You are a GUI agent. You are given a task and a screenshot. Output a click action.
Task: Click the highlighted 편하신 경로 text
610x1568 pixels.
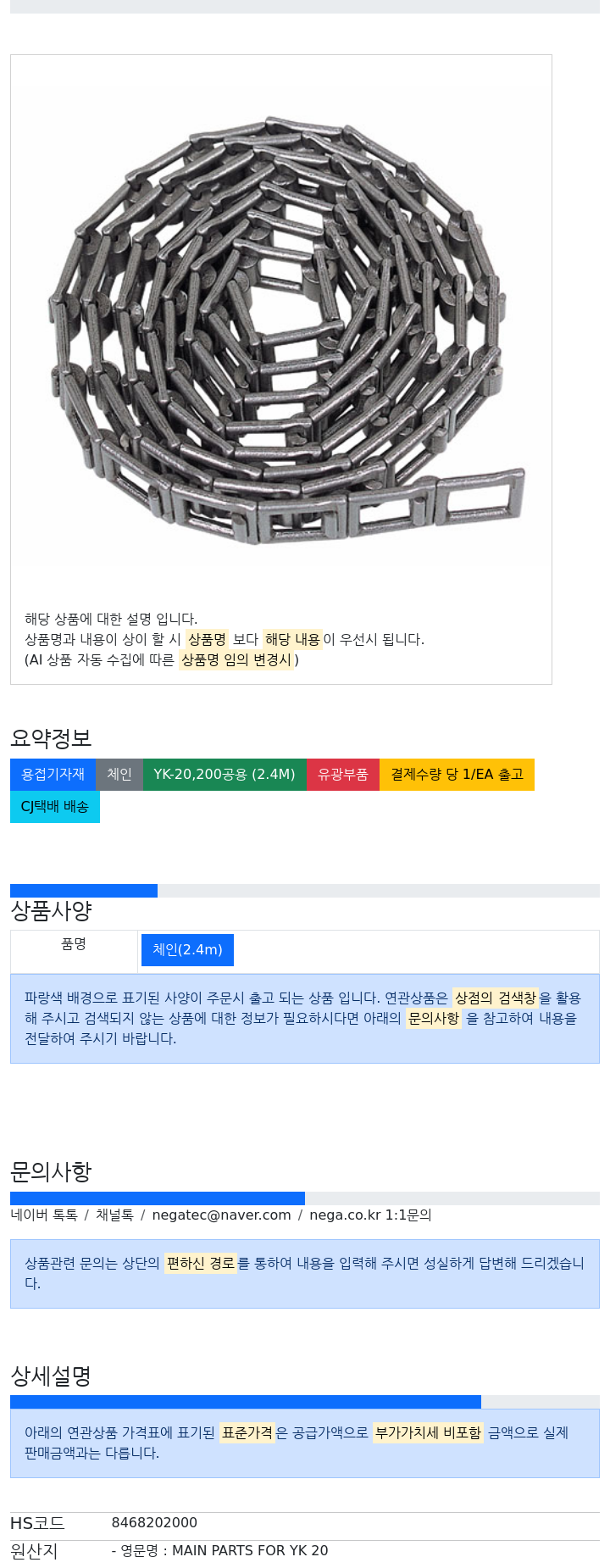(201, 1263)
